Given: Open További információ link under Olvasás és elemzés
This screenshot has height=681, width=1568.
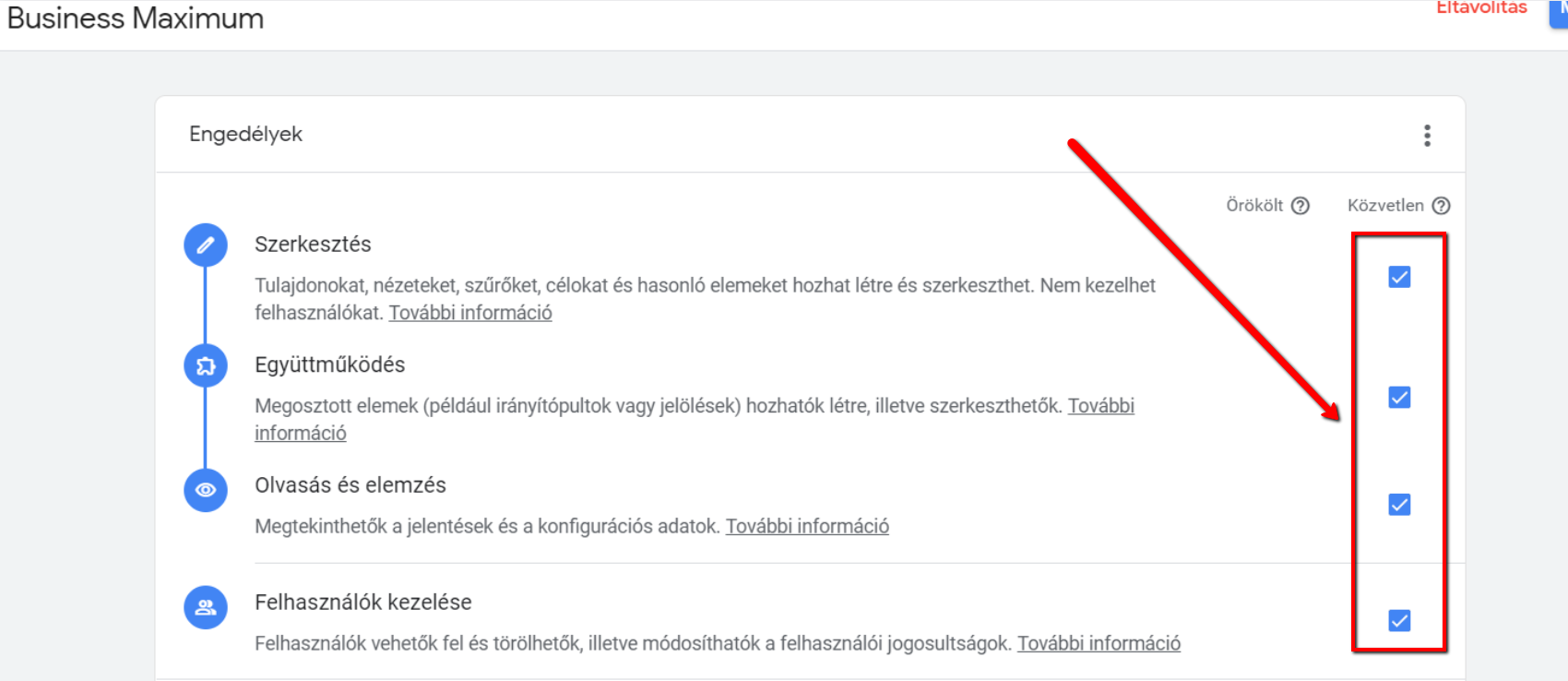Looking at the screenshot, I should tap(807, 526).
